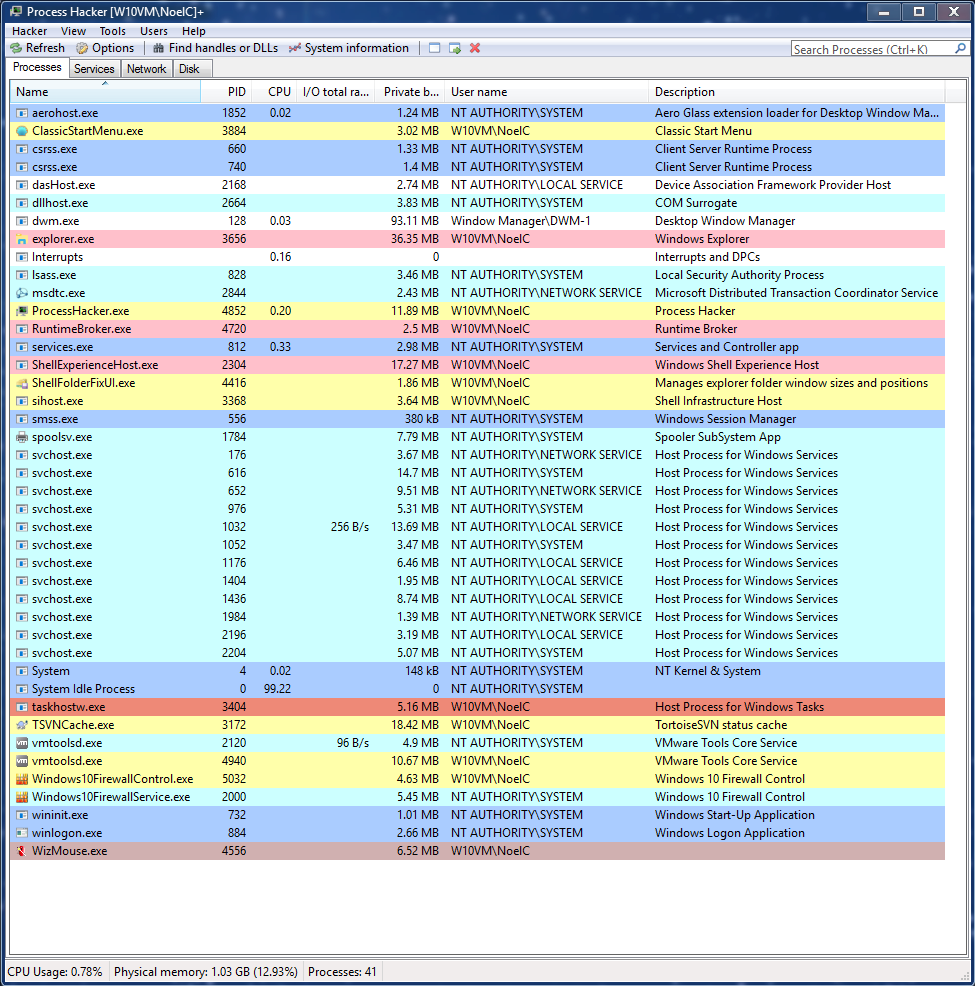Click the Name column header sort arrow

point(105,85)
